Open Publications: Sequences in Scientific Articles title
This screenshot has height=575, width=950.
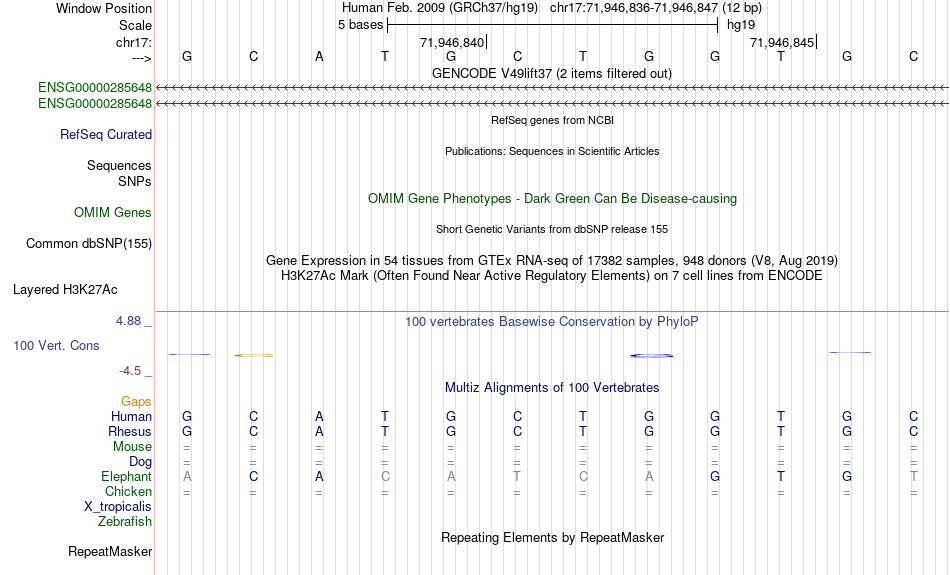[x=552, y=151]
